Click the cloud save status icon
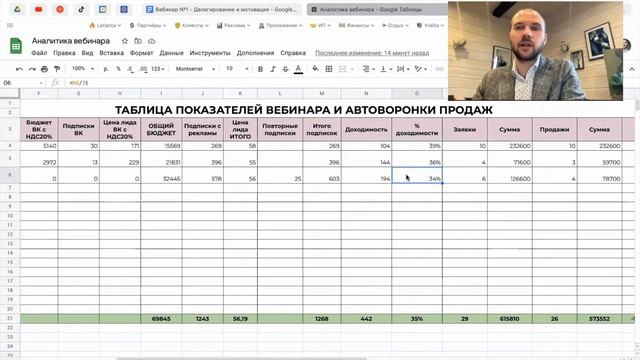The width and height of the screenshot is (640, 360). (x=151, y=41)
